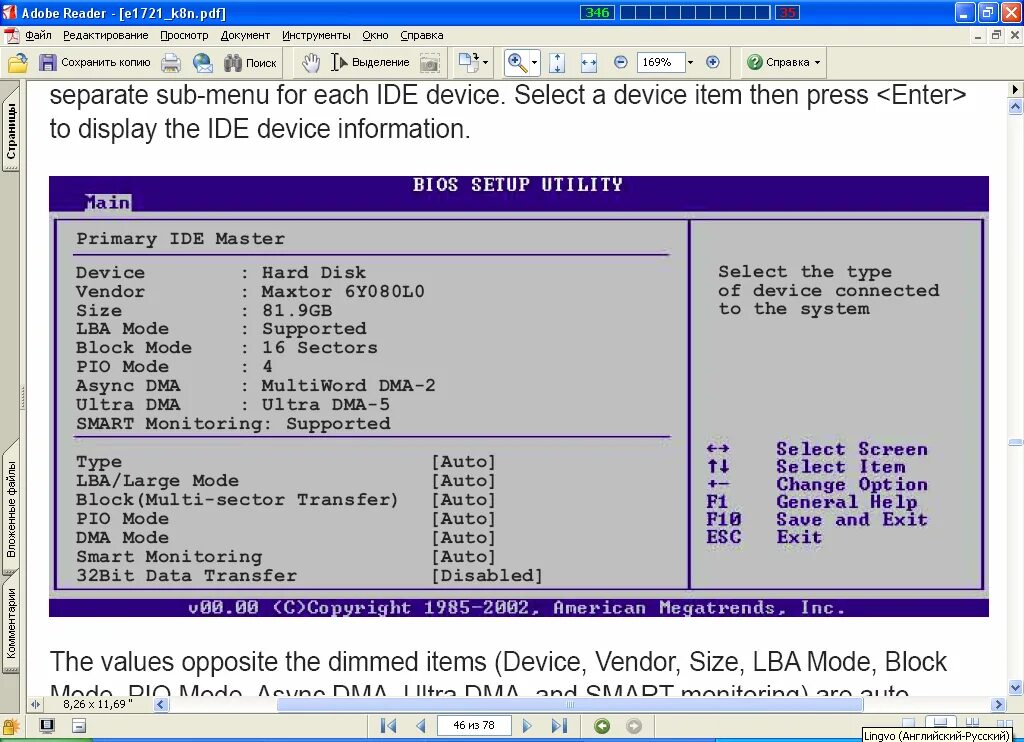Click the 81.9GB size value
1024x742 pixels.
click(x=296, y=310)
